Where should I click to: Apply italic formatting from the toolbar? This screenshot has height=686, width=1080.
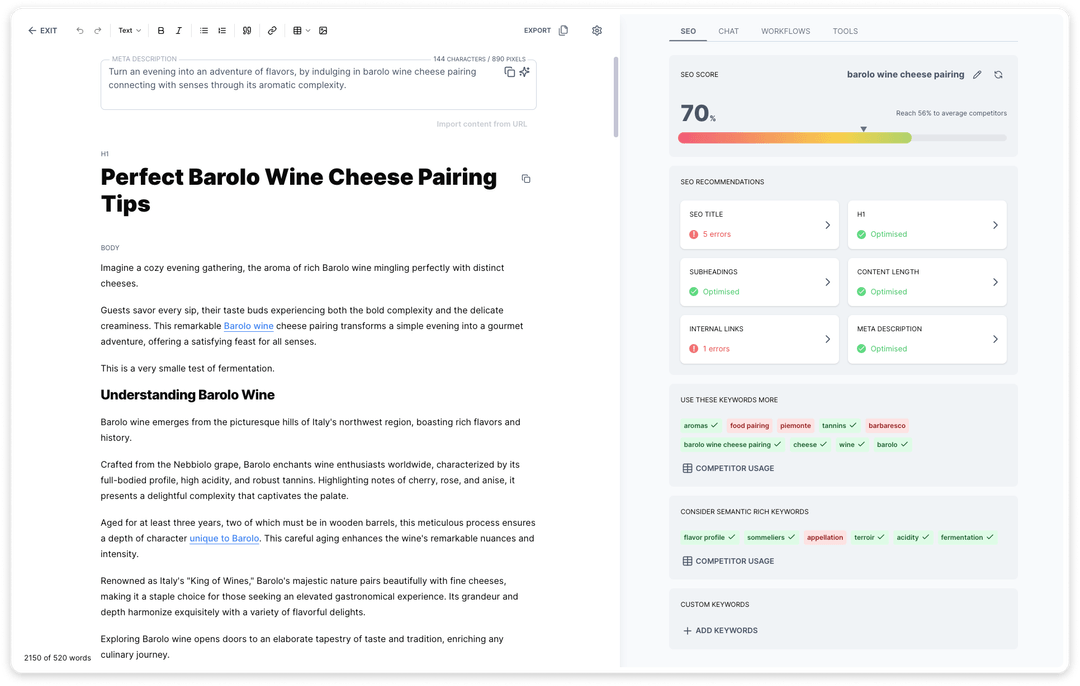click(x=179, y=31)
